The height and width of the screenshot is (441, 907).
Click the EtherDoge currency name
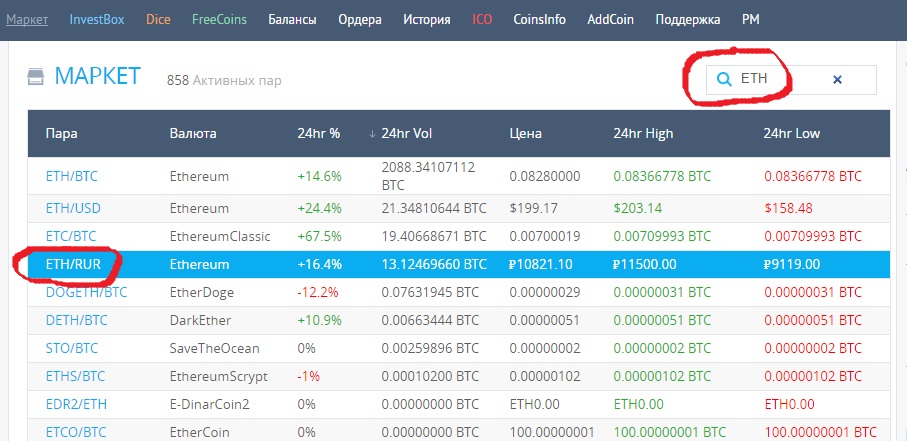[x=202, y=293]
